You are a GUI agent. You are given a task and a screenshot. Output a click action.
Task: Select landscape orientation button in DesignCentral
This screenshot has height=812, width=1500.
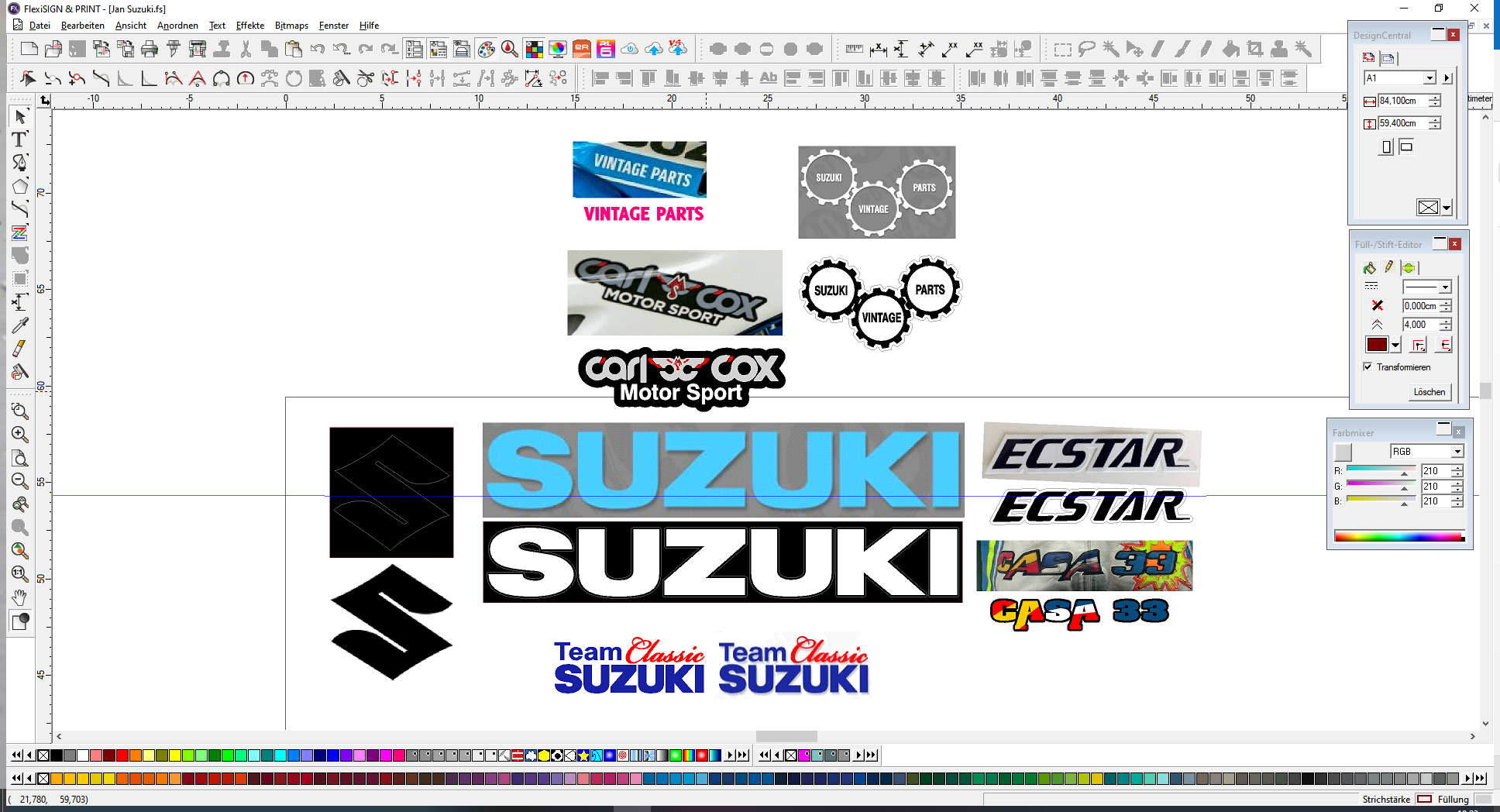pyautogui.click(x=1406, y=146)
